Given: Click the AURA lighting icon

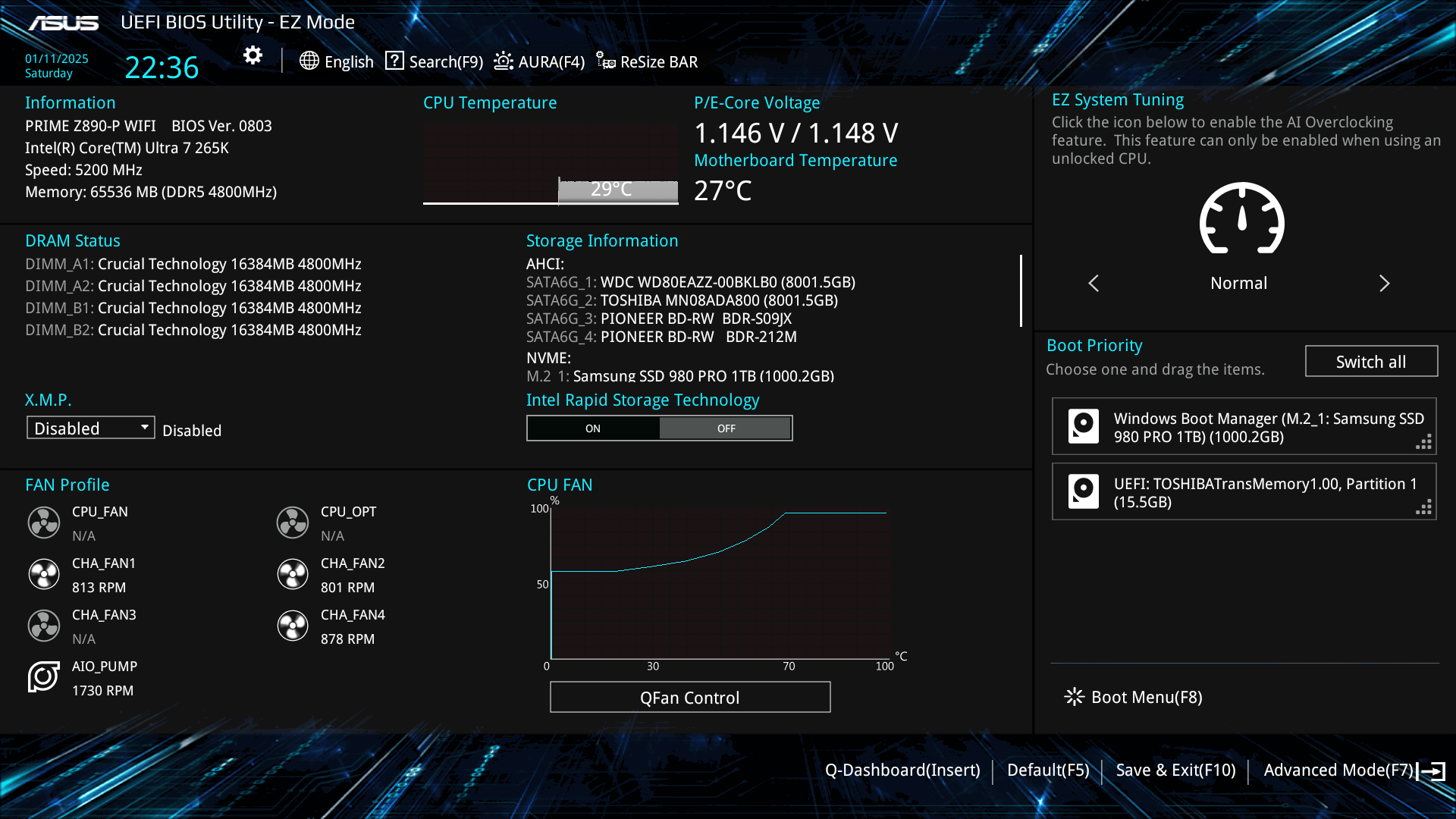Looking at the screenshot, I should pyautogui.click(x=504, y=61).
